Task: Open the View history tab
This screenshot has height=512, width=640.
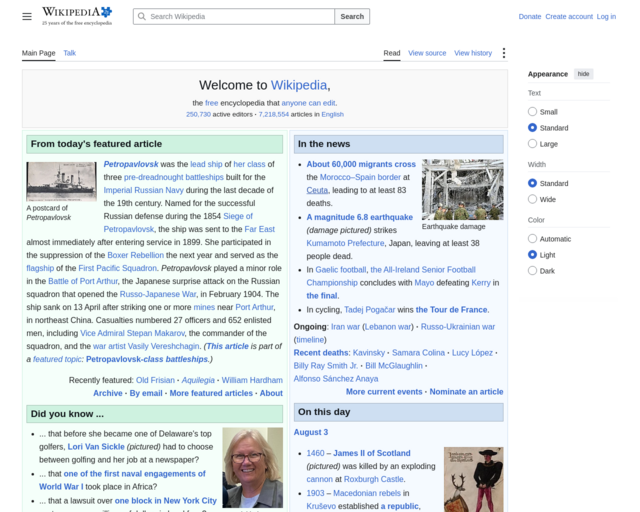Action: click(x=473, y=53)
